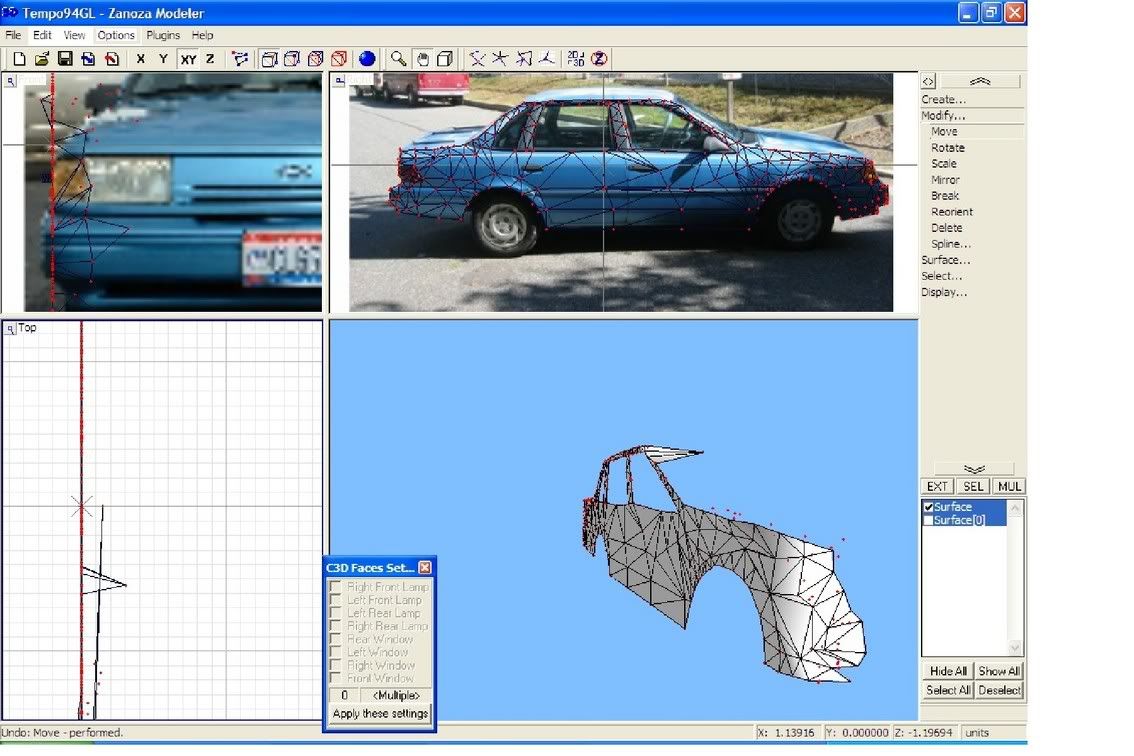Choose the Rotate modify command
This screenshot has width=1134, height=756.
click(948, 148)
